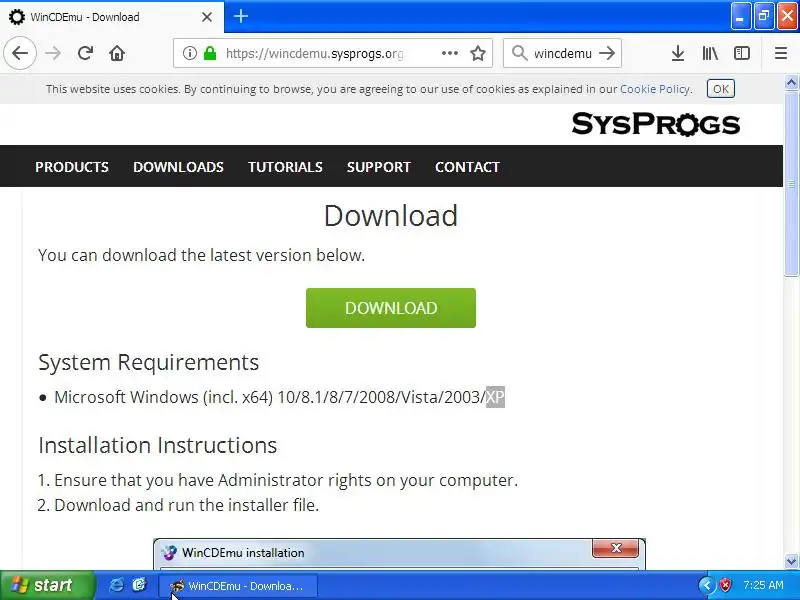Viewport: 800px width, 600px height.
Task: Open the Library bookmarks and history
Action: pyautogui.click(x=710, y=53)
